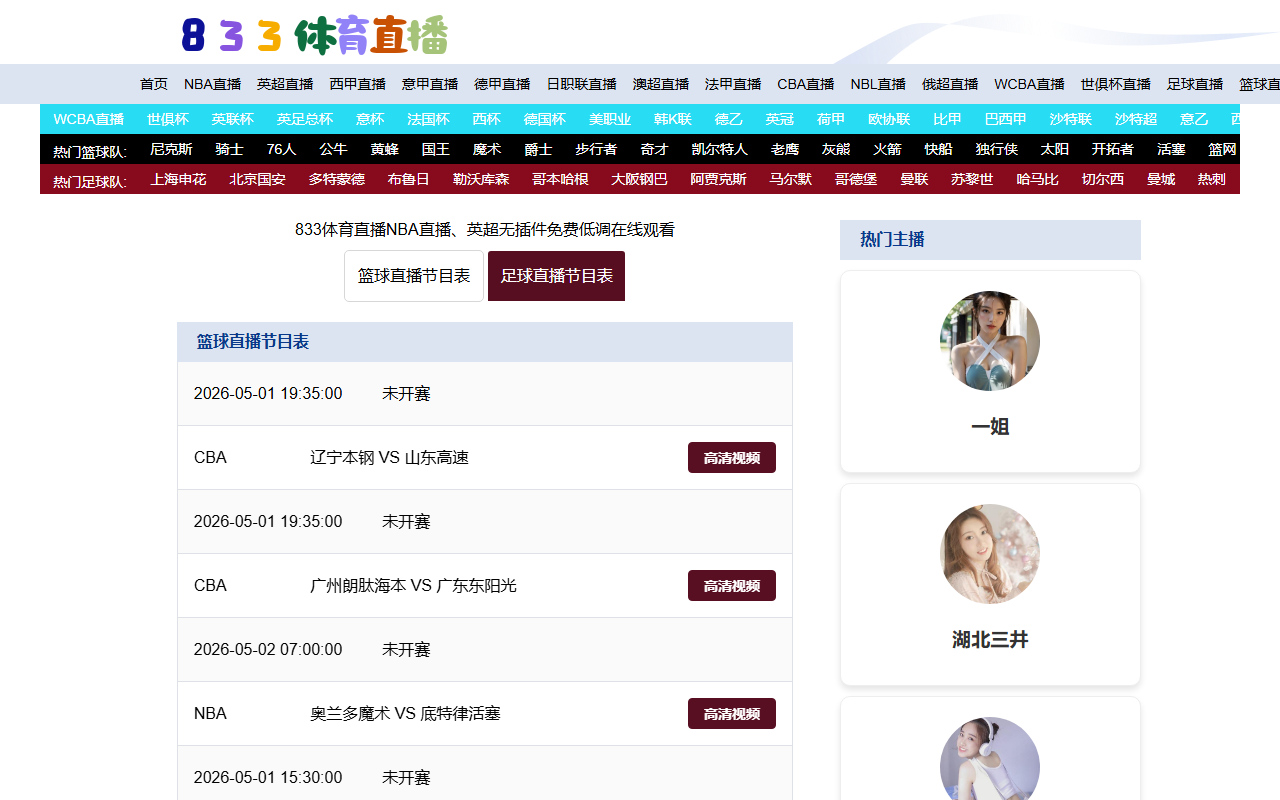Select 西甲直播 in the navigation bar
Screen dimensions: 1280x800
(x=358, y=84)
